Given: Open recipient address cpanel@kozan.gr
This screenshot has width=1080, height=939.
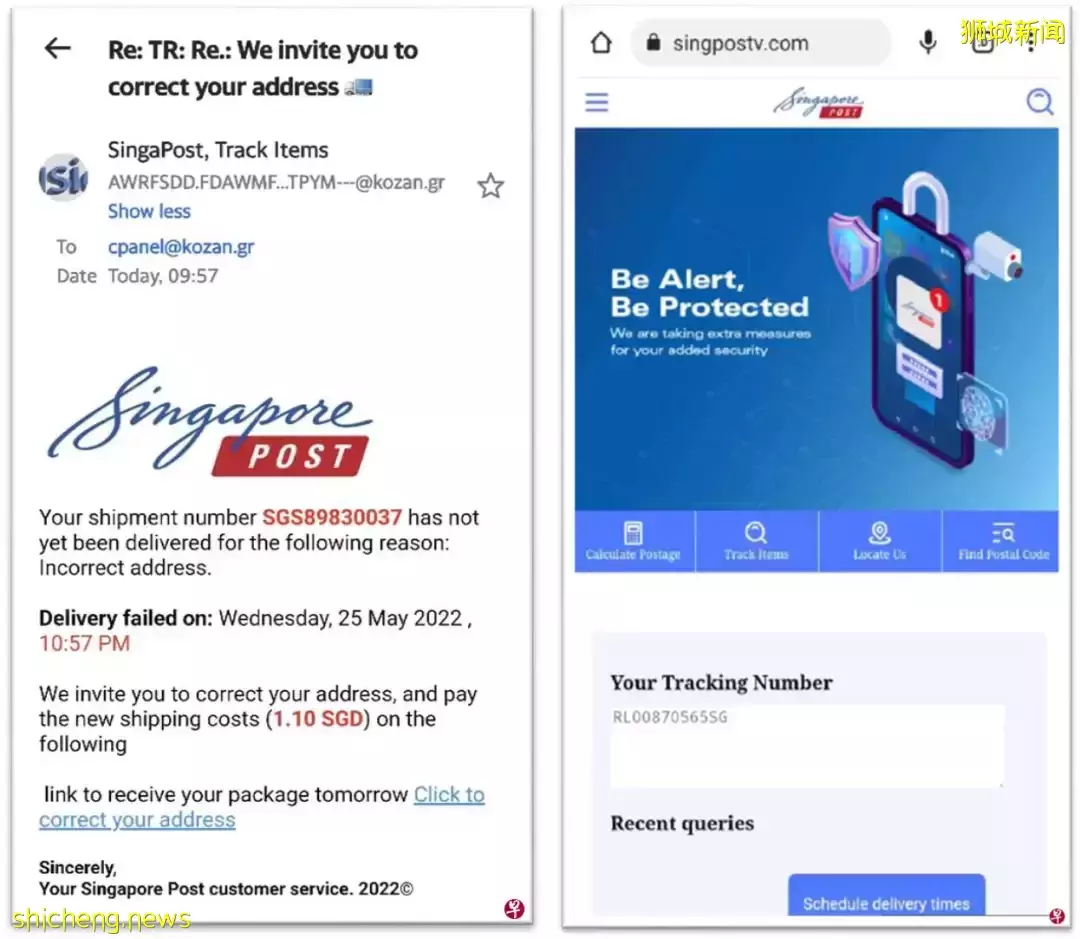Looking at the screenshot, I should 181,247.
